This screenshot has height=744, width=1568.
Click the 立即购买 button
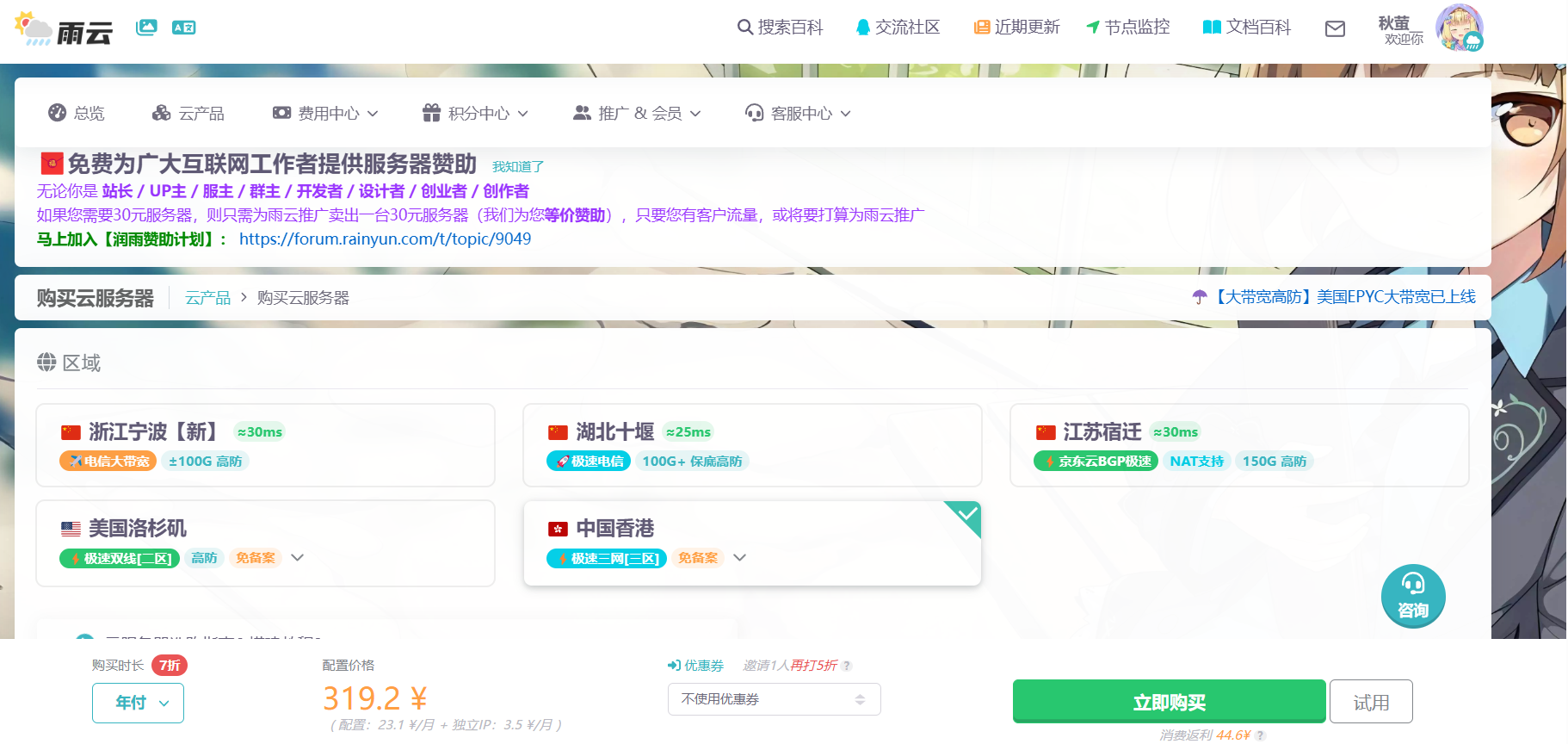[1169, 702]
